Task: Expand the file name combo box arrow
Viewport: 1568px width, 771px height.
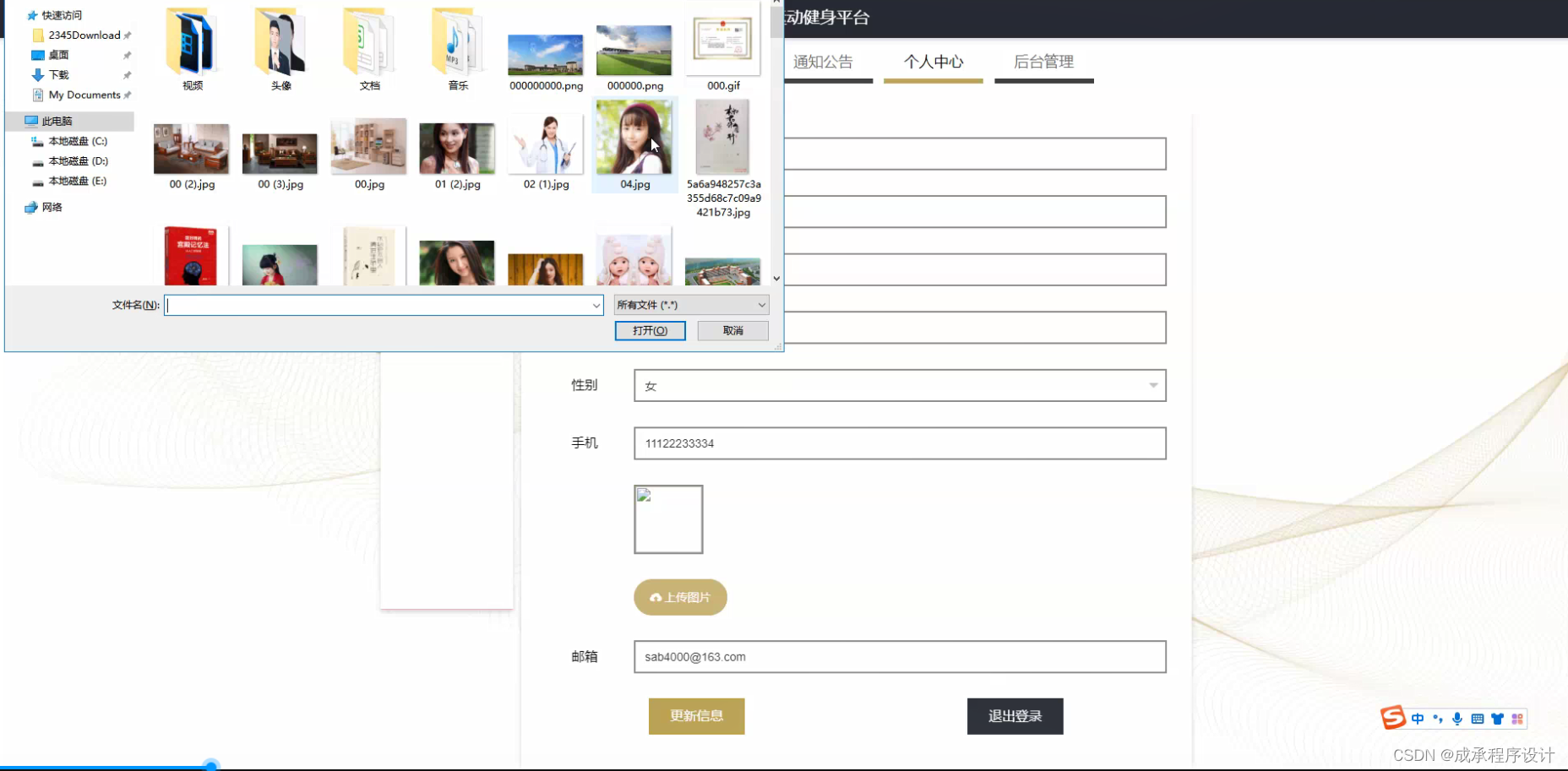Action: pos(596,305)
